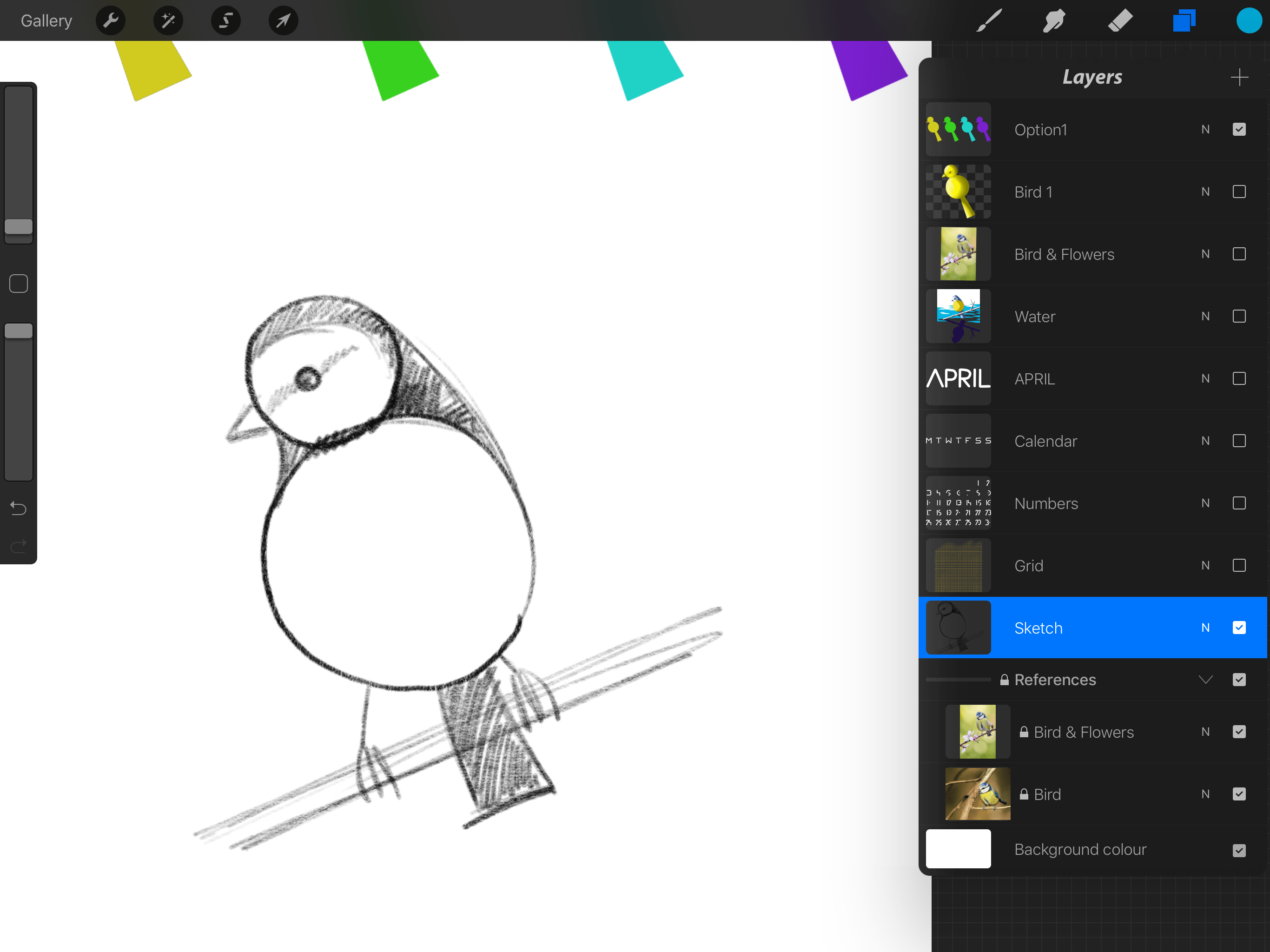Open blend mode N of Sketch layer
The height and width of the screenshot is (952, 1270).
point(1205,628)
